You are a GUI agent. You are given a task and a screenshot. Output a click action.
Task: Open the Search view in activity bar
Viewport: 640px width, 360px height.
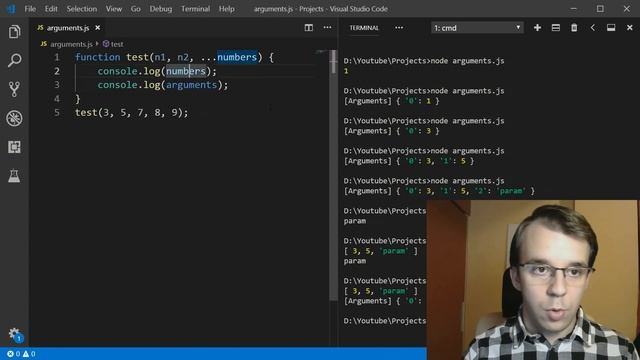pyautogui.click(x=14, y=60)
